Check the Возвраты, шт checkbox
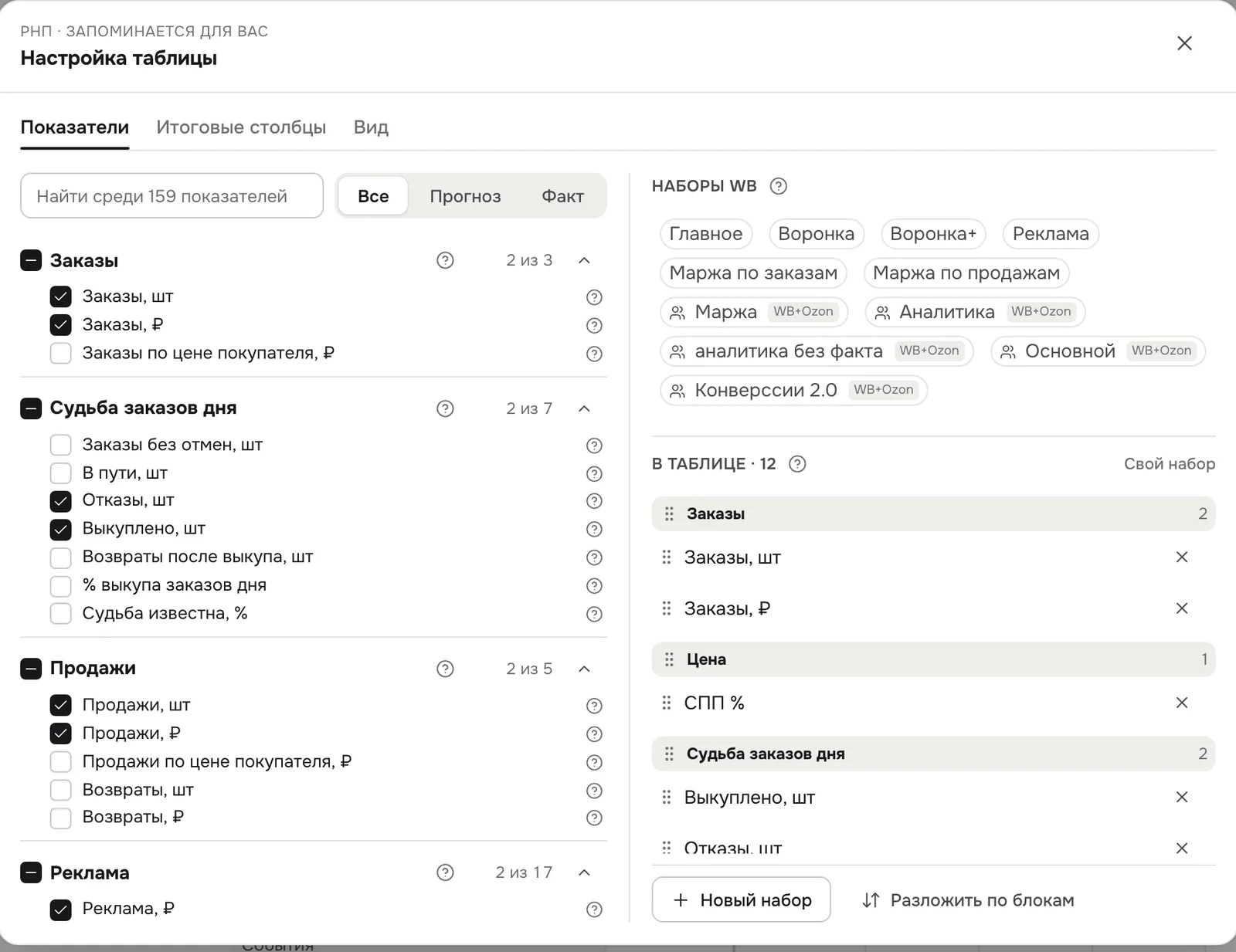 pyautogui.click(x=61, y=791)
